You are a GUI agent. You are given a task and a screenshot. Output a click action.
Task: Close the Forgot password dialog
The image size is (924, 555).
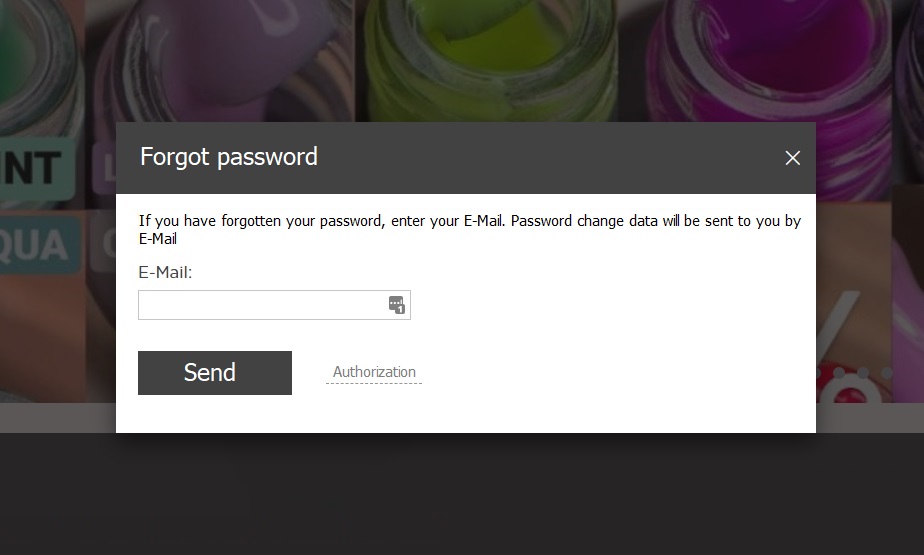[793, 158]
